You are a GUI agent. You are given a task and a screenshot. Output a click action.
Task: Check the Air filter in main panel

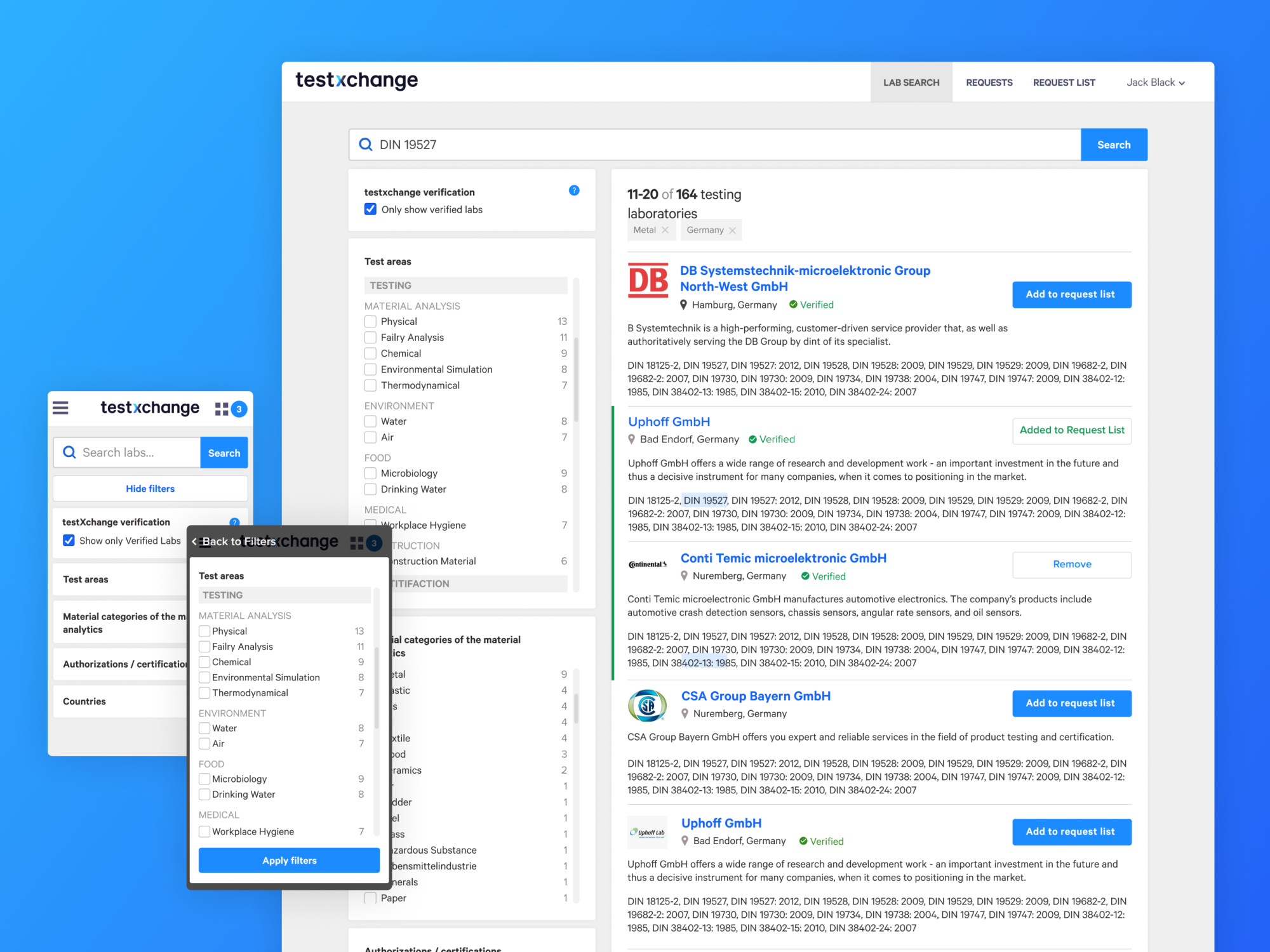pyautogui.click(x=370, y=437)
